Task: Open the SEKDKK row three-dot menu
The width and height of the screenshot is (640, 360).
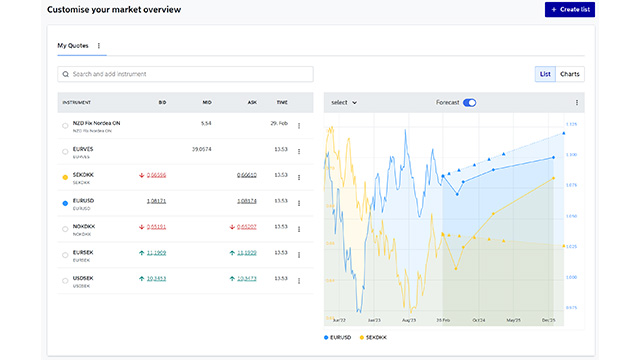Action: click(x=299, y=177)
